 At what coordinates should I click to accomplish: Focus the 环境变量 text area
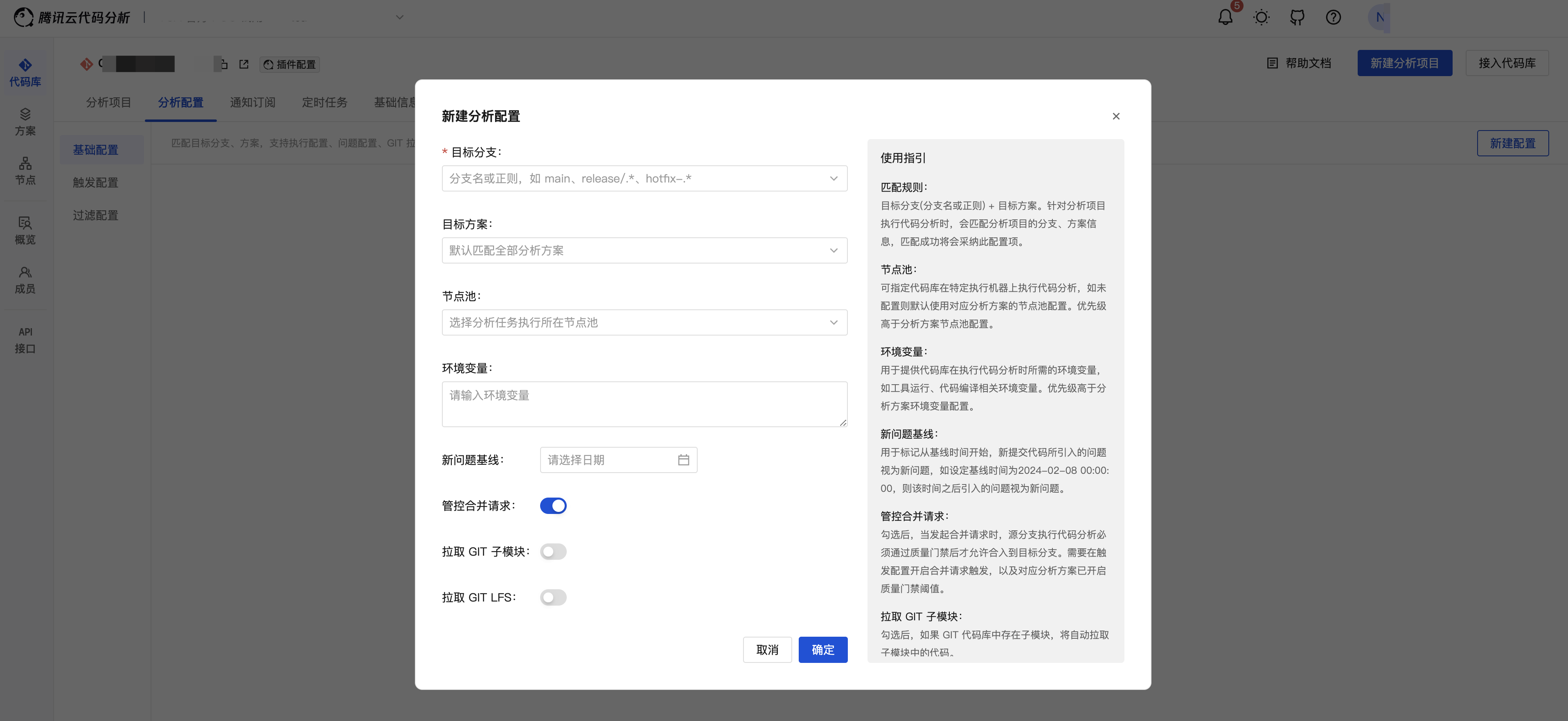tap(644, 404)
